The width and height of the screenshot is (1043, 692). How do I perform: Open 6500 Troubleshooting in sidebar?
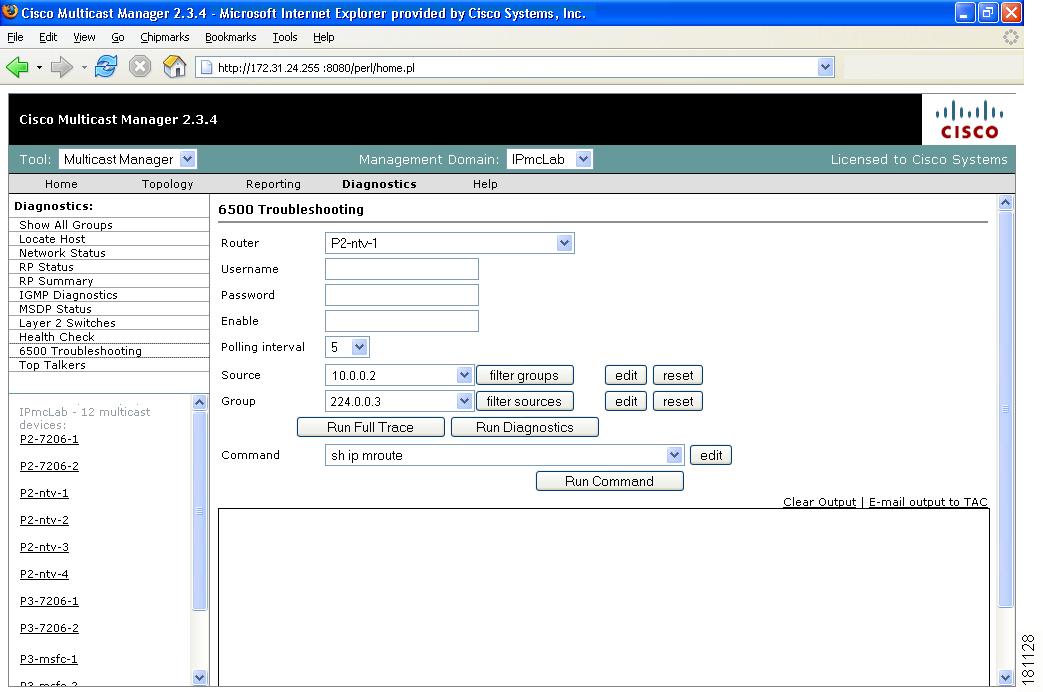coord(80,351)
